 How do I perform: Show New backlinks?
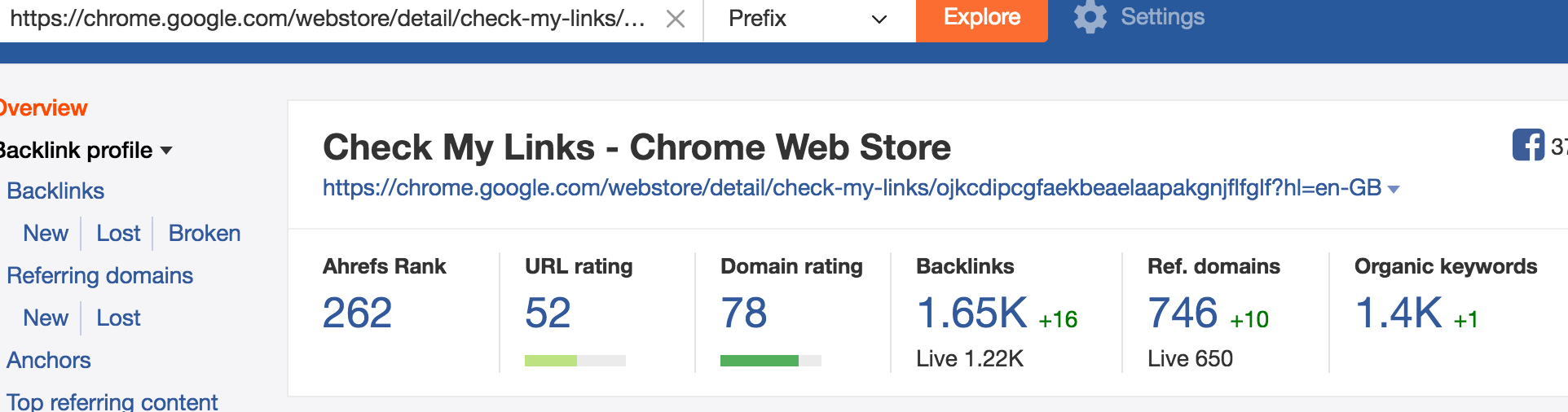click(x=46, y=234)
